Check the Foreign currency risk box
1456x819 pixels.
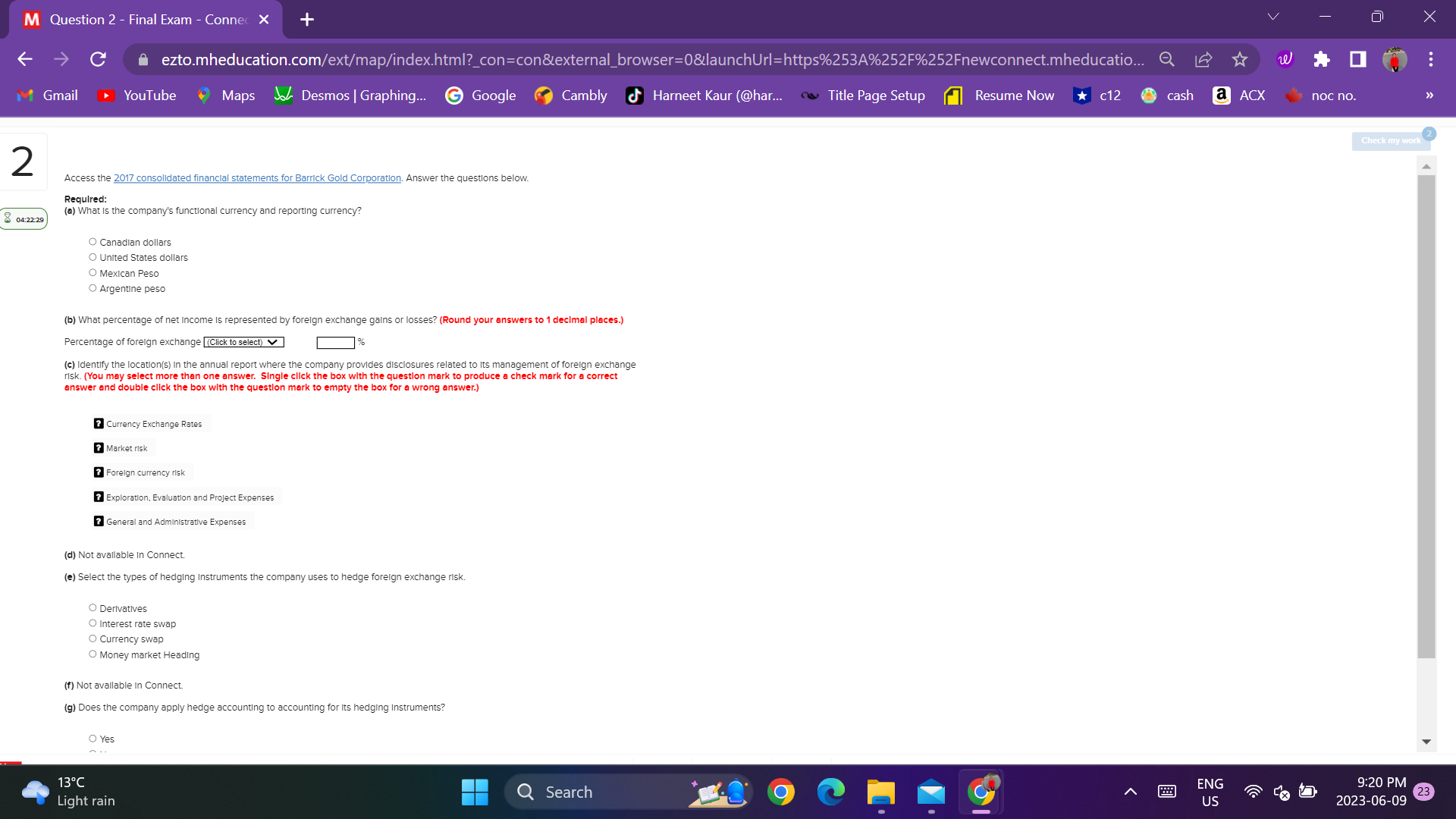click(99, 472)
